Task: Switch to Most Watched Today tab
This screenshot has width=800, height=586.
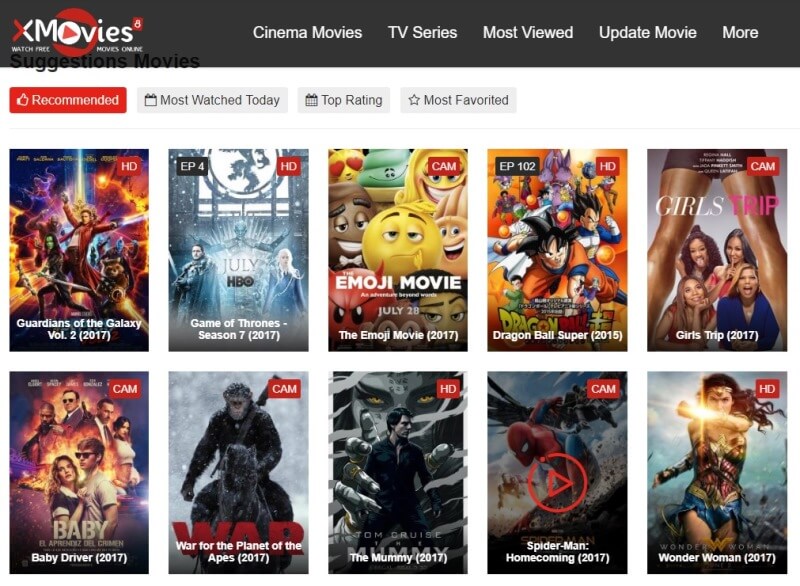Action: tap(212, 100)
